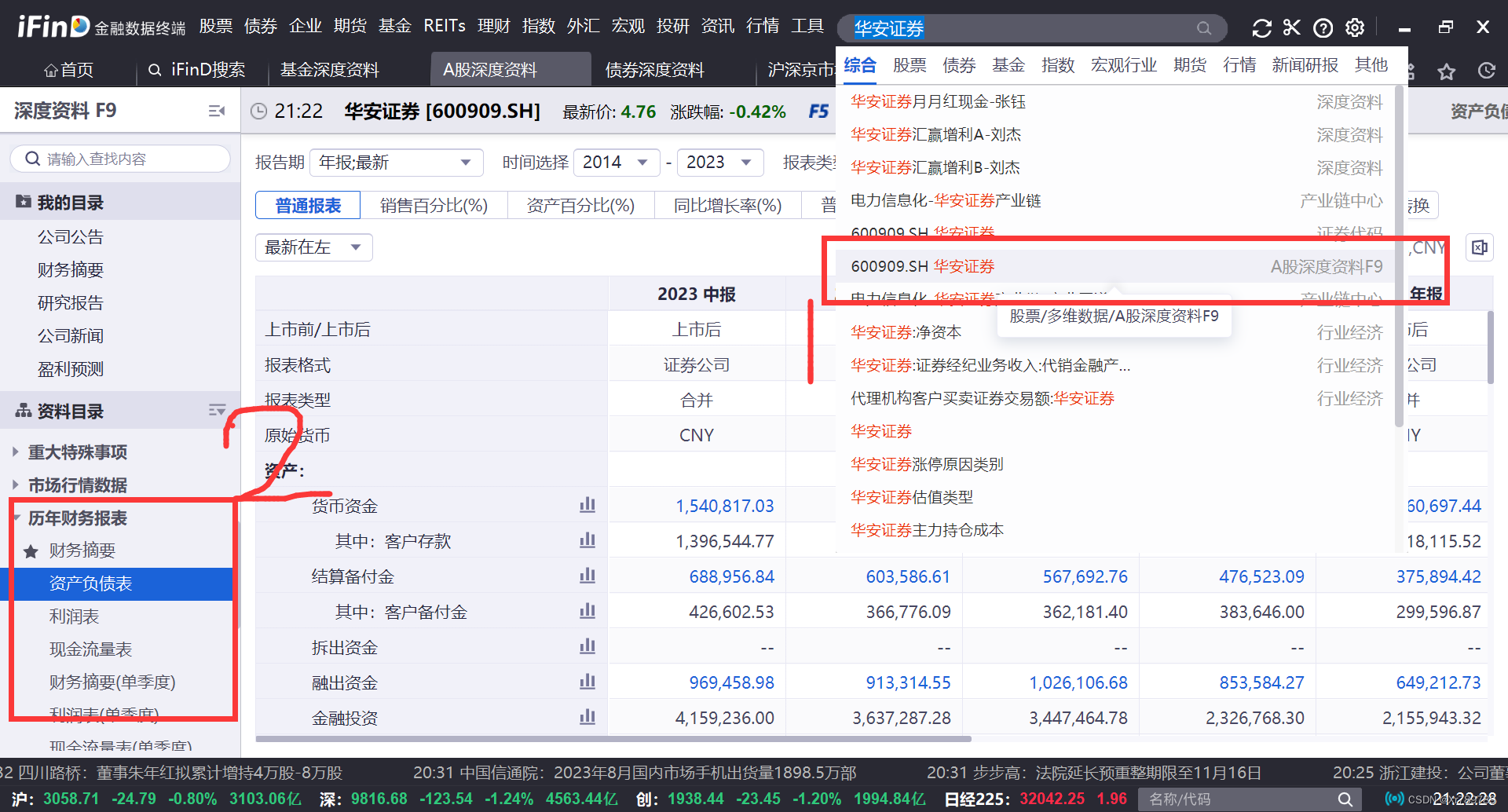The width and height of the screenshot is (1508, 812).
Task: Click the horizontal scrollbar under the table
Action: [613, 739]
